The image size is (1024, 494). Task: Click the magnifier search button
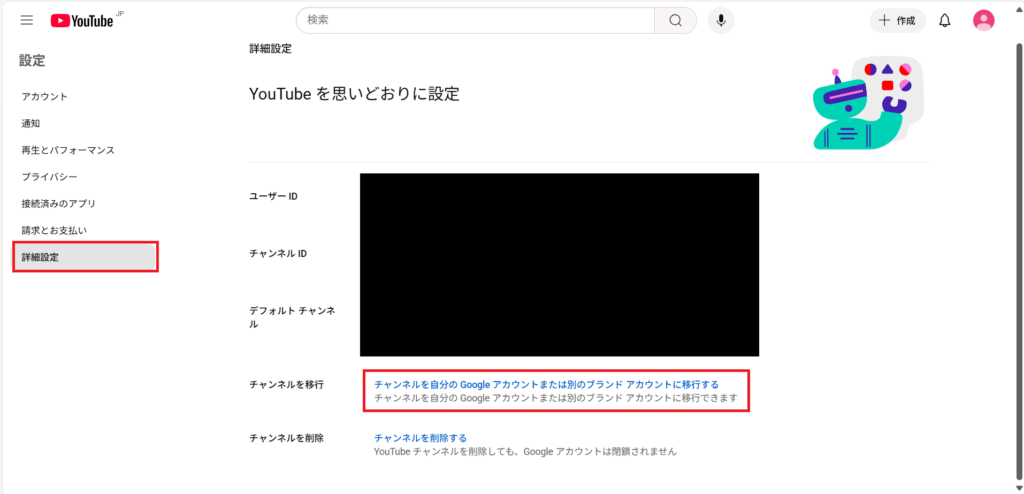click(x=675, y=20)
